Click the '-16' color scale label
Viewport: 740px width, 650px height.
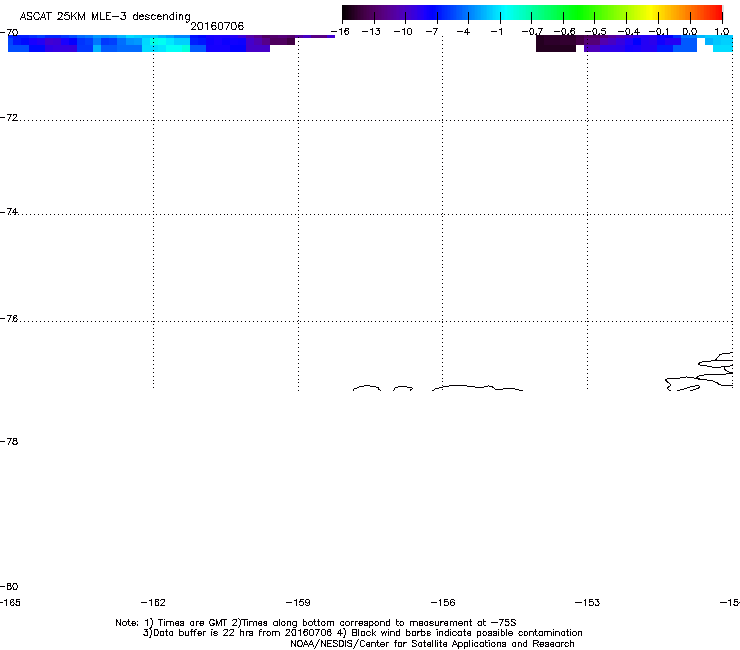340,32
